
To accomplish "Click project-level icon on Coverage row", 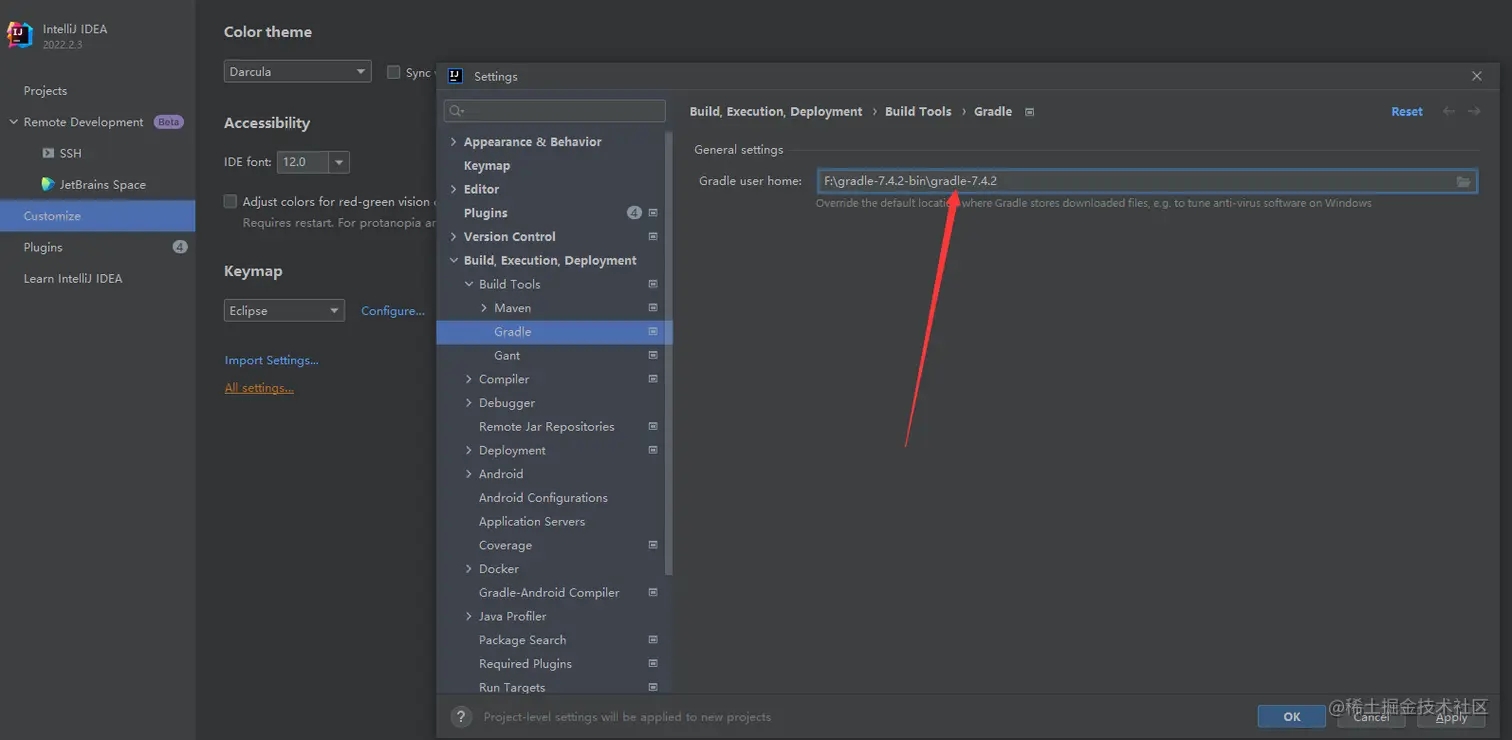I will click(653, 545).
